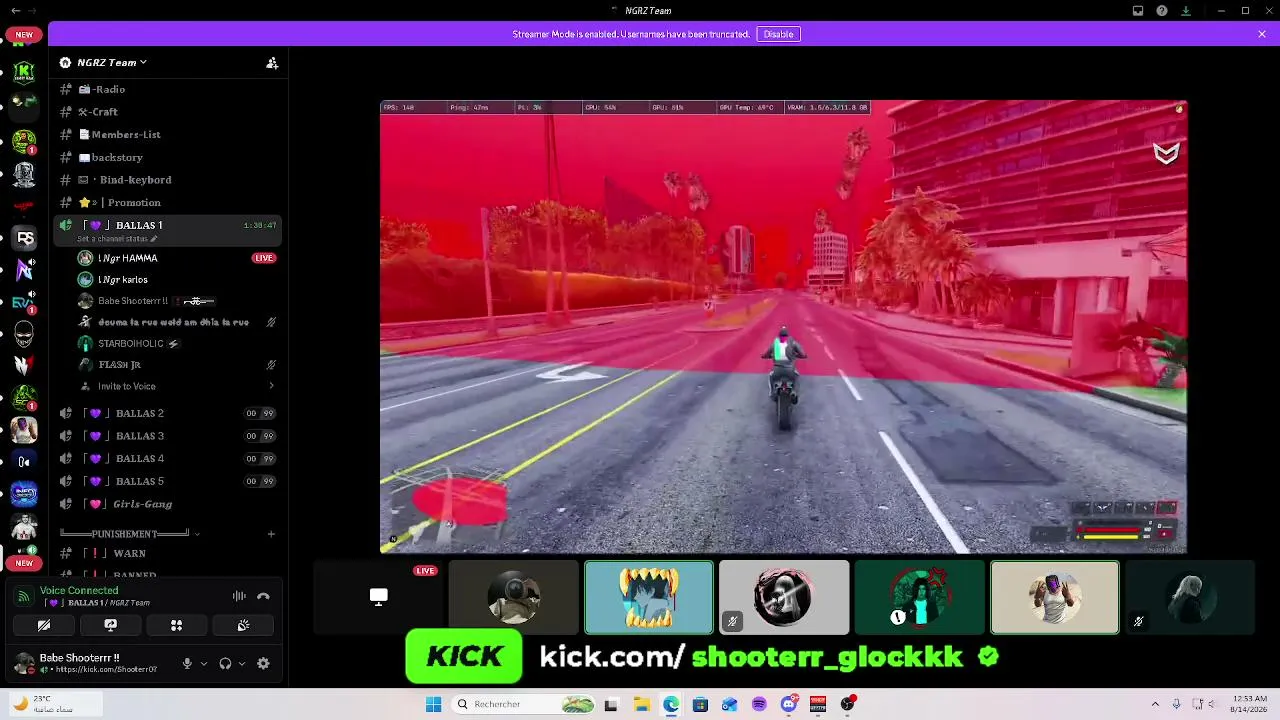The image size is (1280, 720).
Task: Select the gray muted participant tile
Action: click(784, 597)
